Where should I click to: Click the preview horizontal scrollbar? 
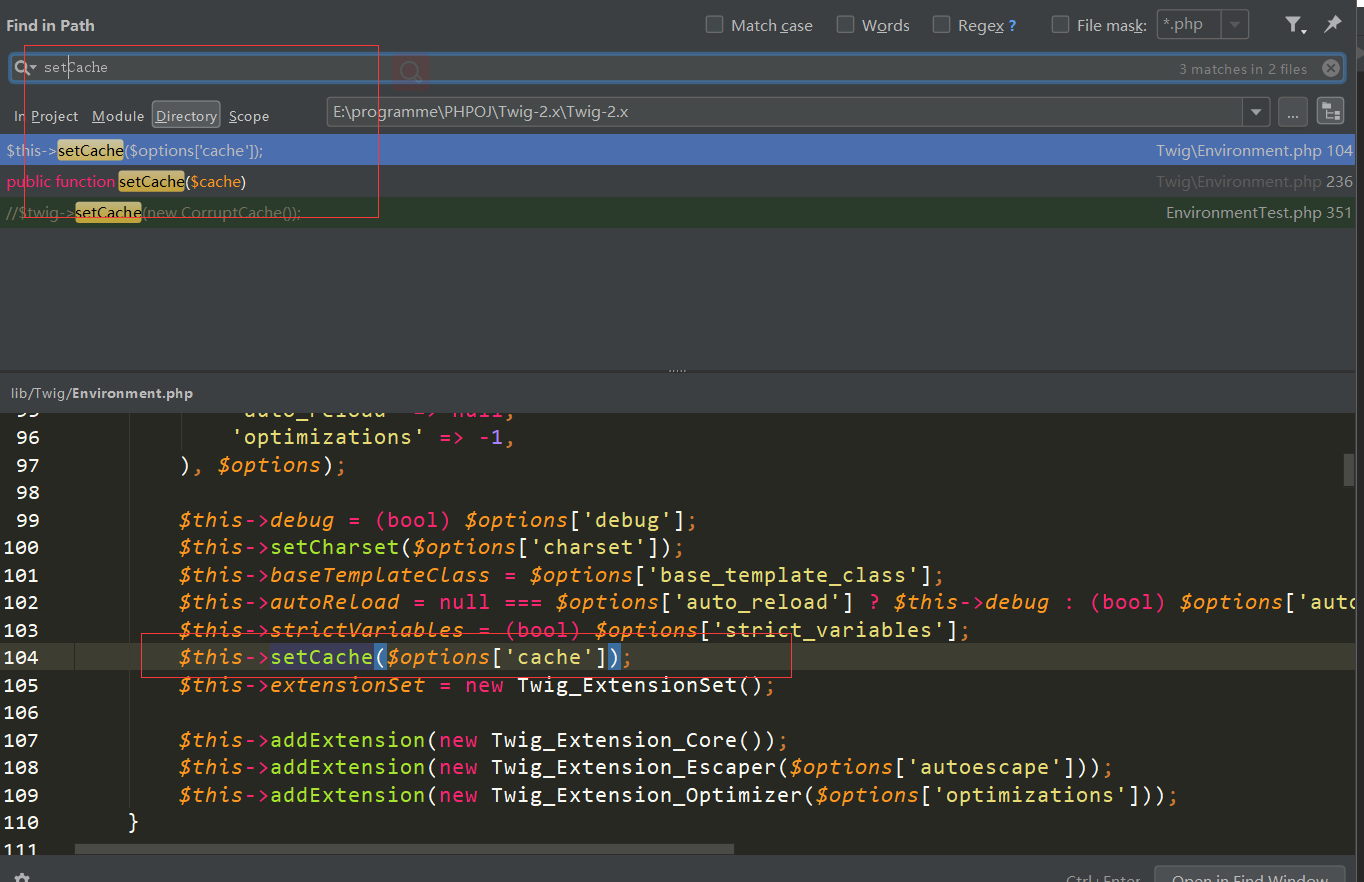point(404,849)
